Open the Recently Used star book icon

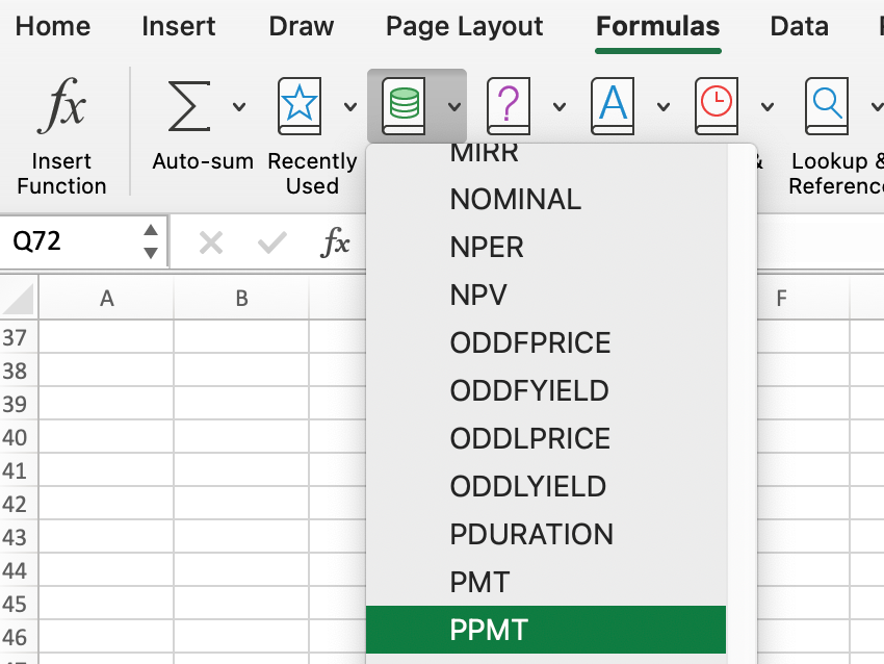[x=299, y=106]
